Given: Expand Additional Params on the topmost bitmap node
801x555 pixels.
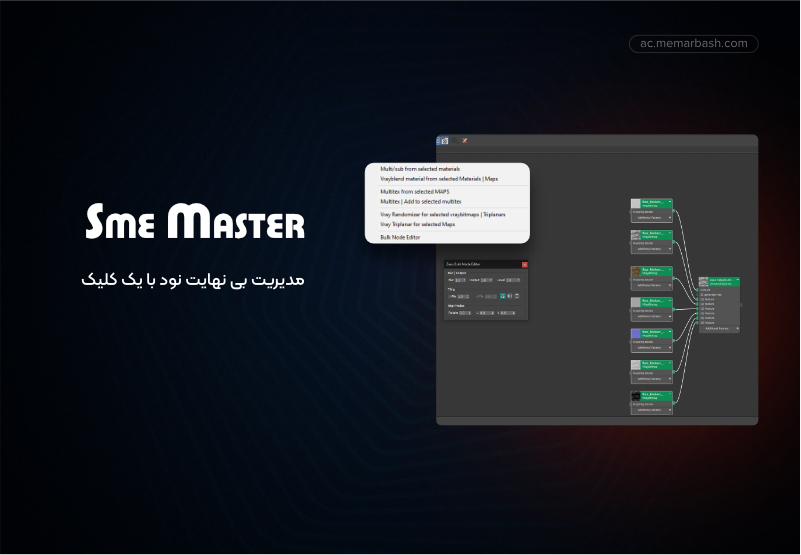Looking at the screenshot, I should tap(651, 218).
